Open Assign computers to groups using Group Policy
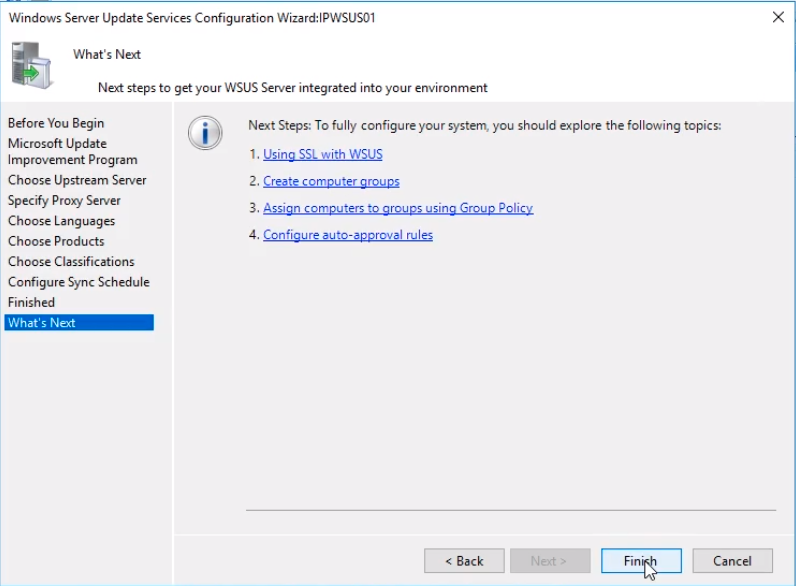796x586 pixels. coord(398,208)
